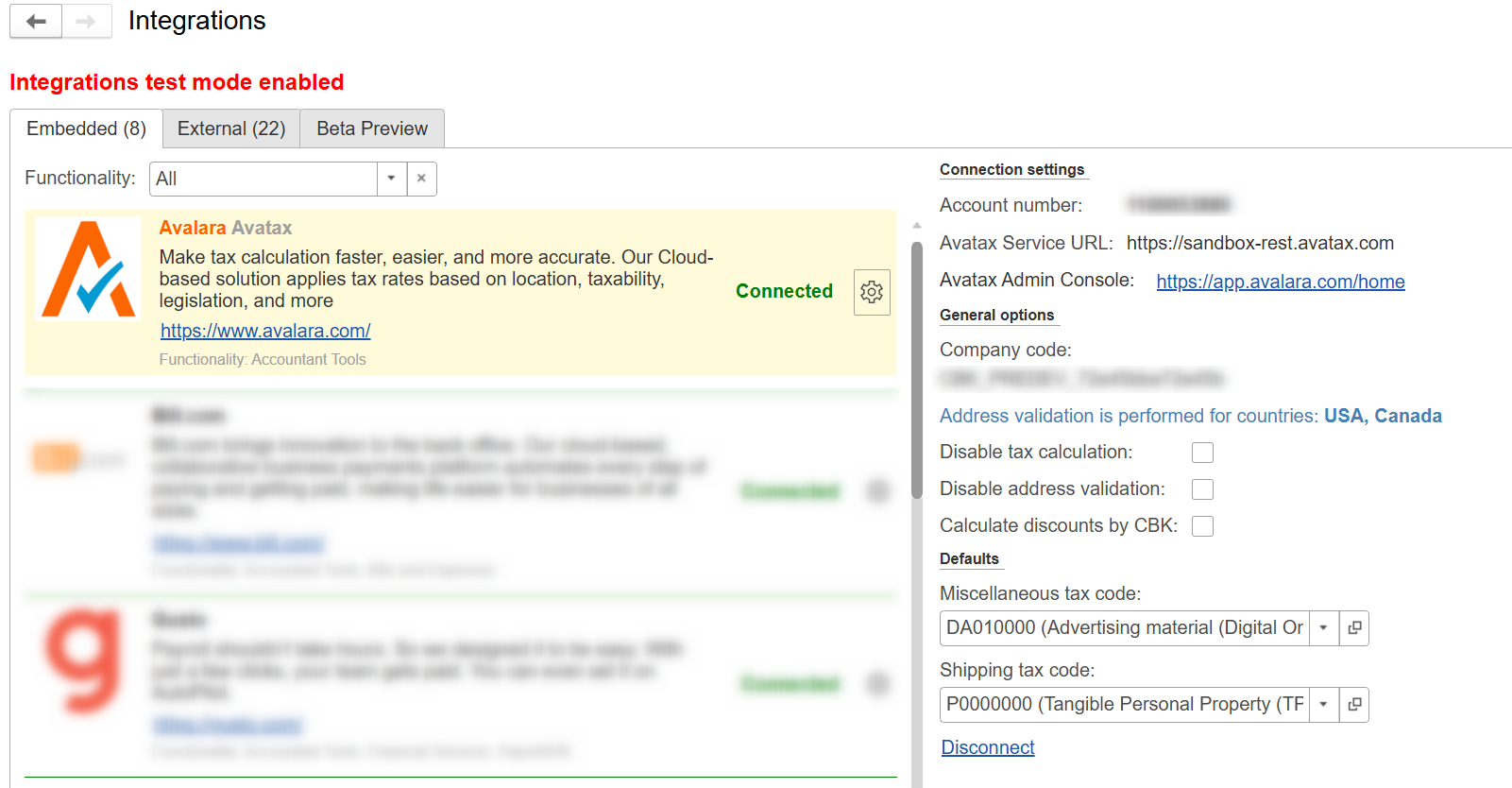Open Miscellaneous tax code record icon
Viewport: 1512px width, 788px height.
[x=1353, y=628]
